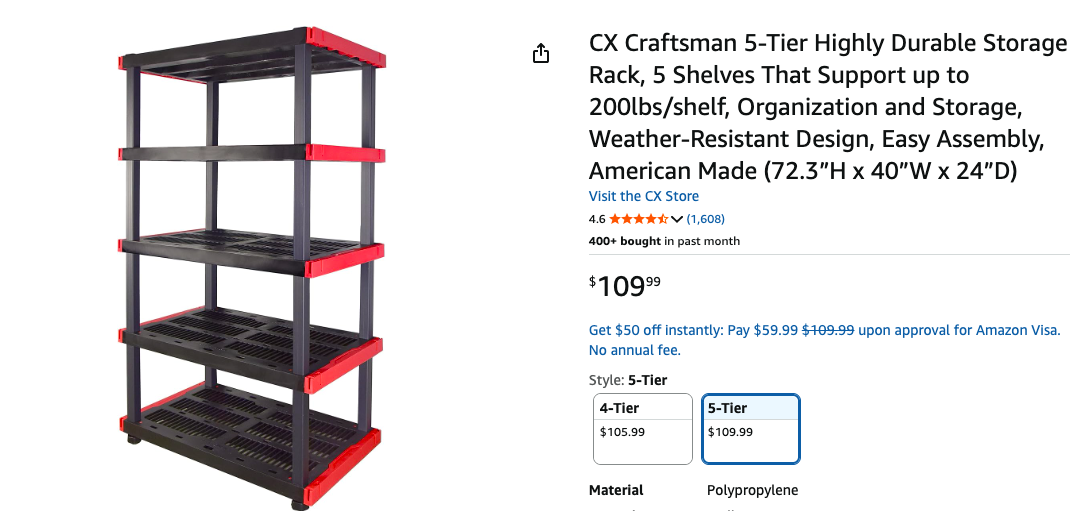Click the 4.6 rating number

pos(597,219)
